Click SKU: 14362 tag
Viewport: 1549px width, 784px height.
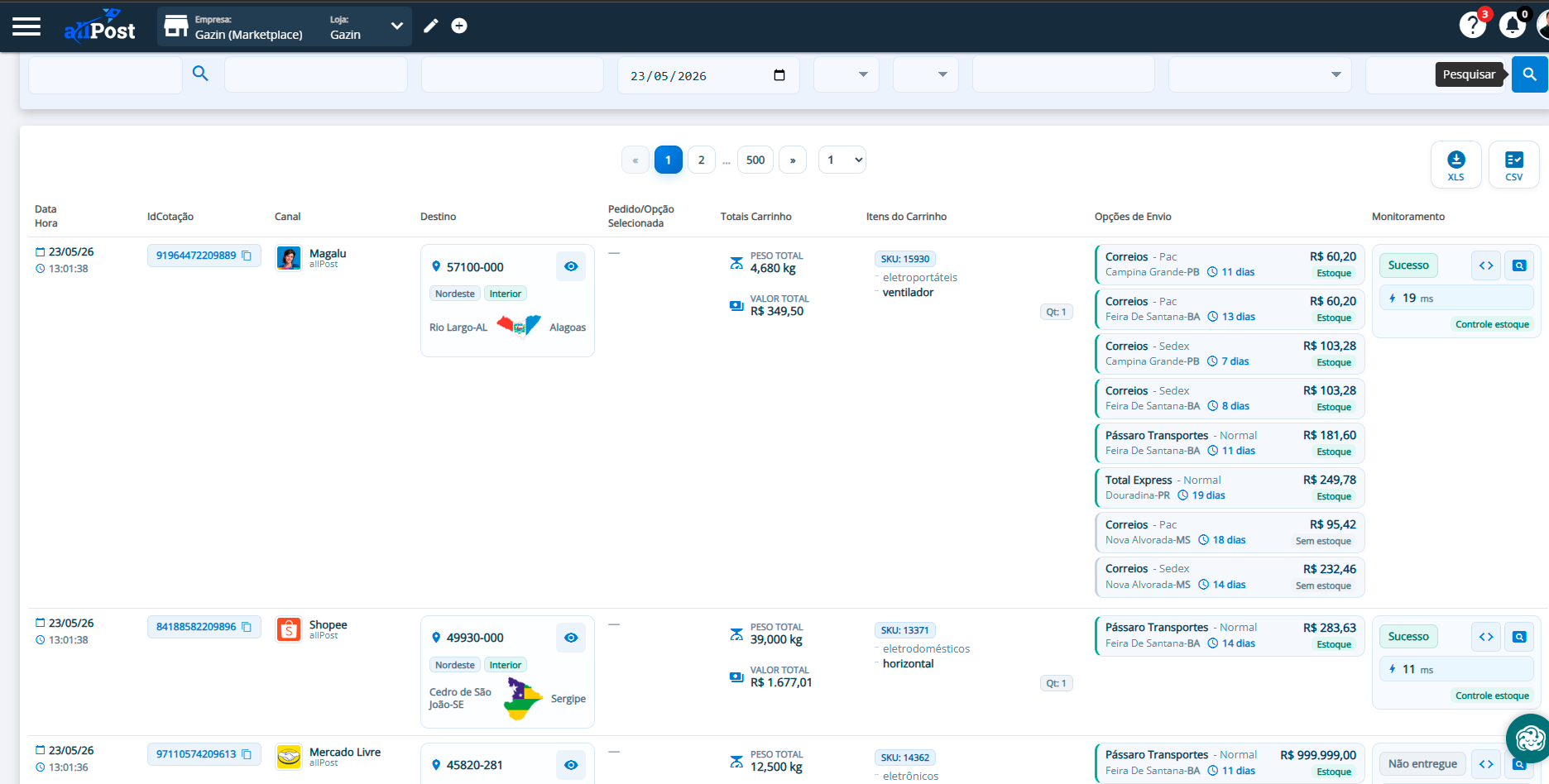(x=905, y=758)
